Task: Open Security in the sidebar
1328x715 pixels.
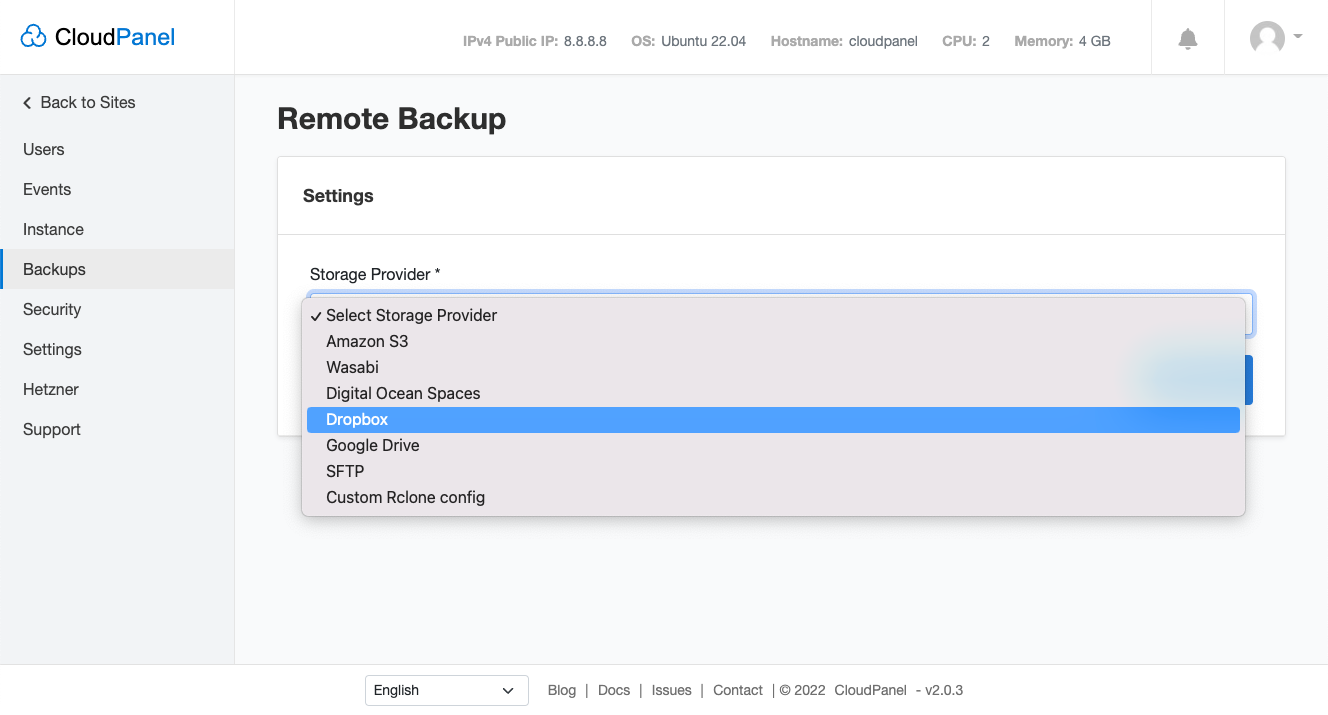Action: point(117,309)
